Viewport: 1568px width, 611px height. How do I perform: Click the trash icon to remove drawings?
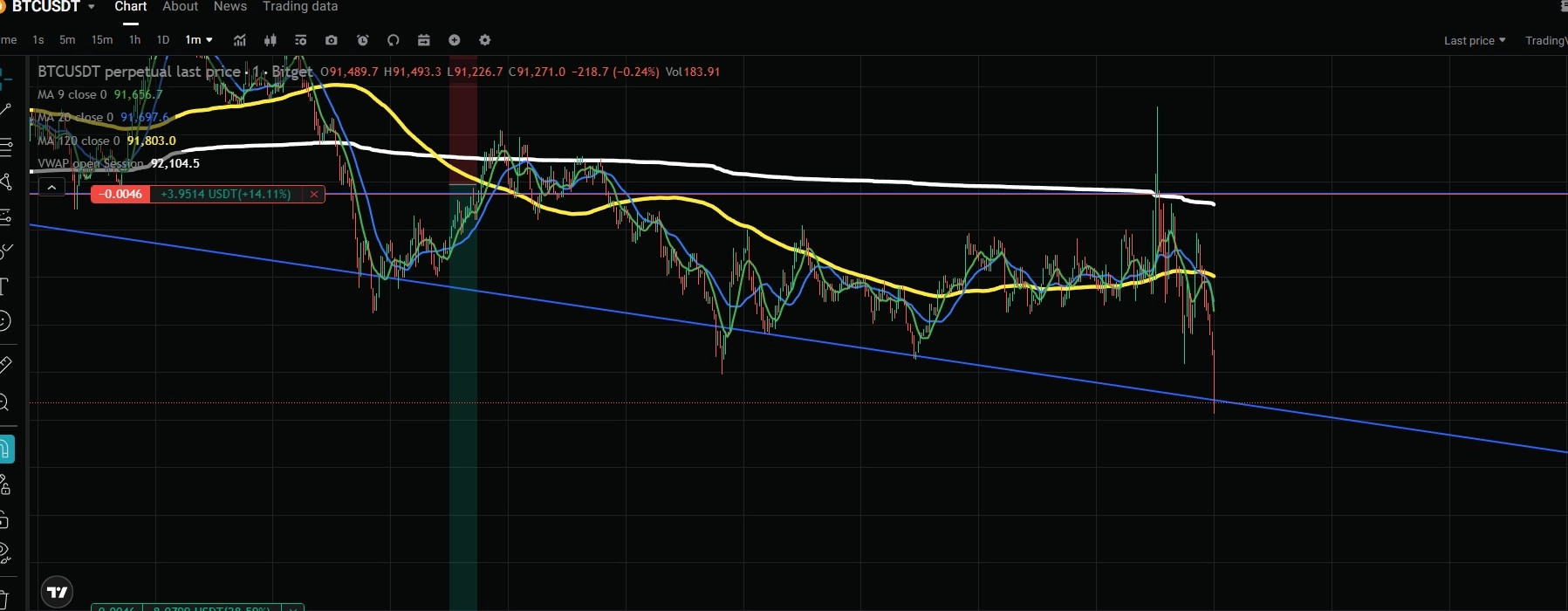coord(3,601)
